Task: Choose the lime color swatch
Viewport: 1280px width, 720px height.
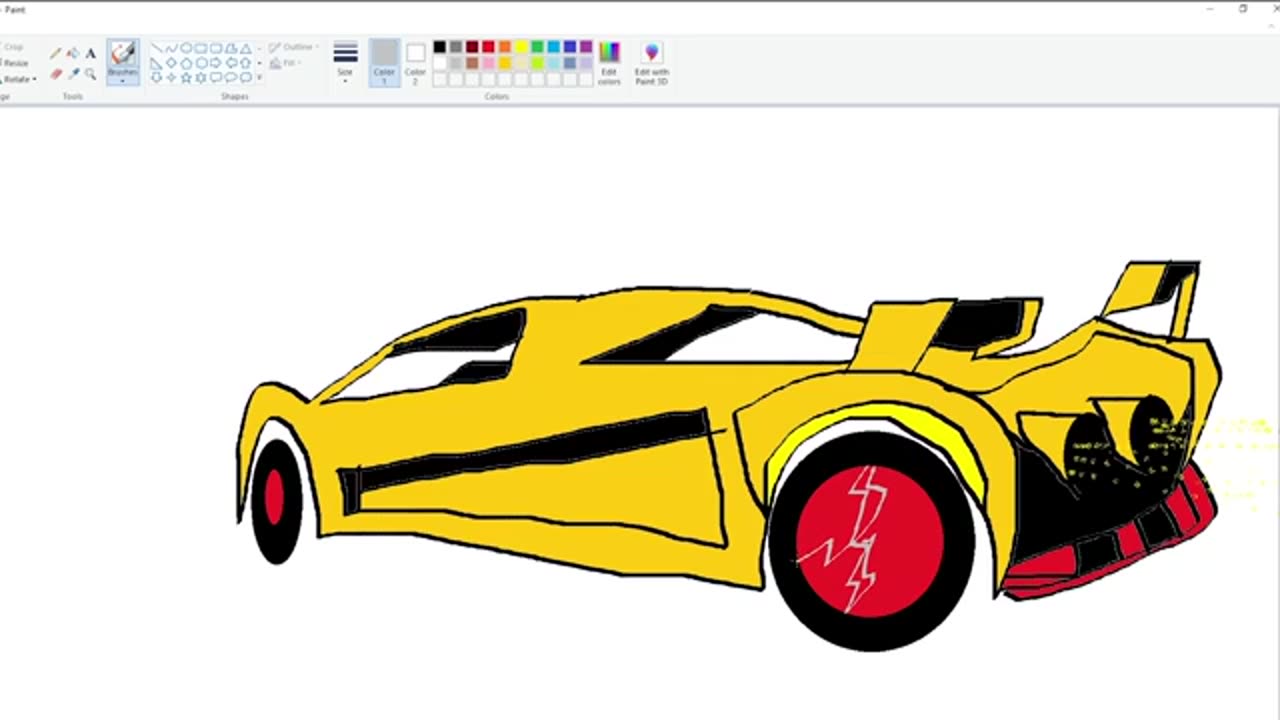Action: click(x=537, y=63)
